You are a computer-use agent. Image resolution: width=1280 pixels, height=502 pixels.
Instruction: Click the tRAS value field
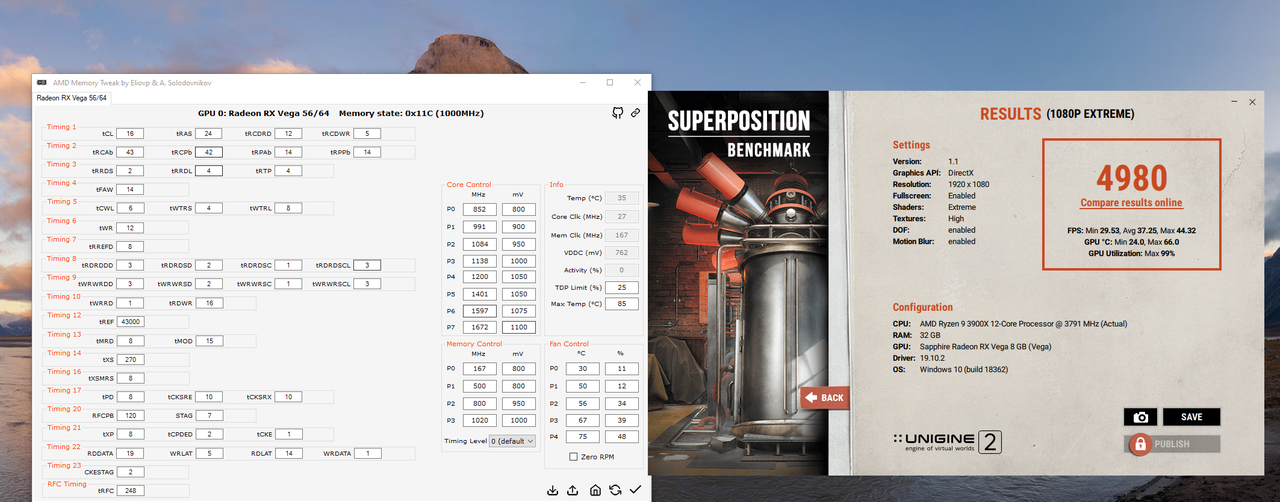click(208, 133)
